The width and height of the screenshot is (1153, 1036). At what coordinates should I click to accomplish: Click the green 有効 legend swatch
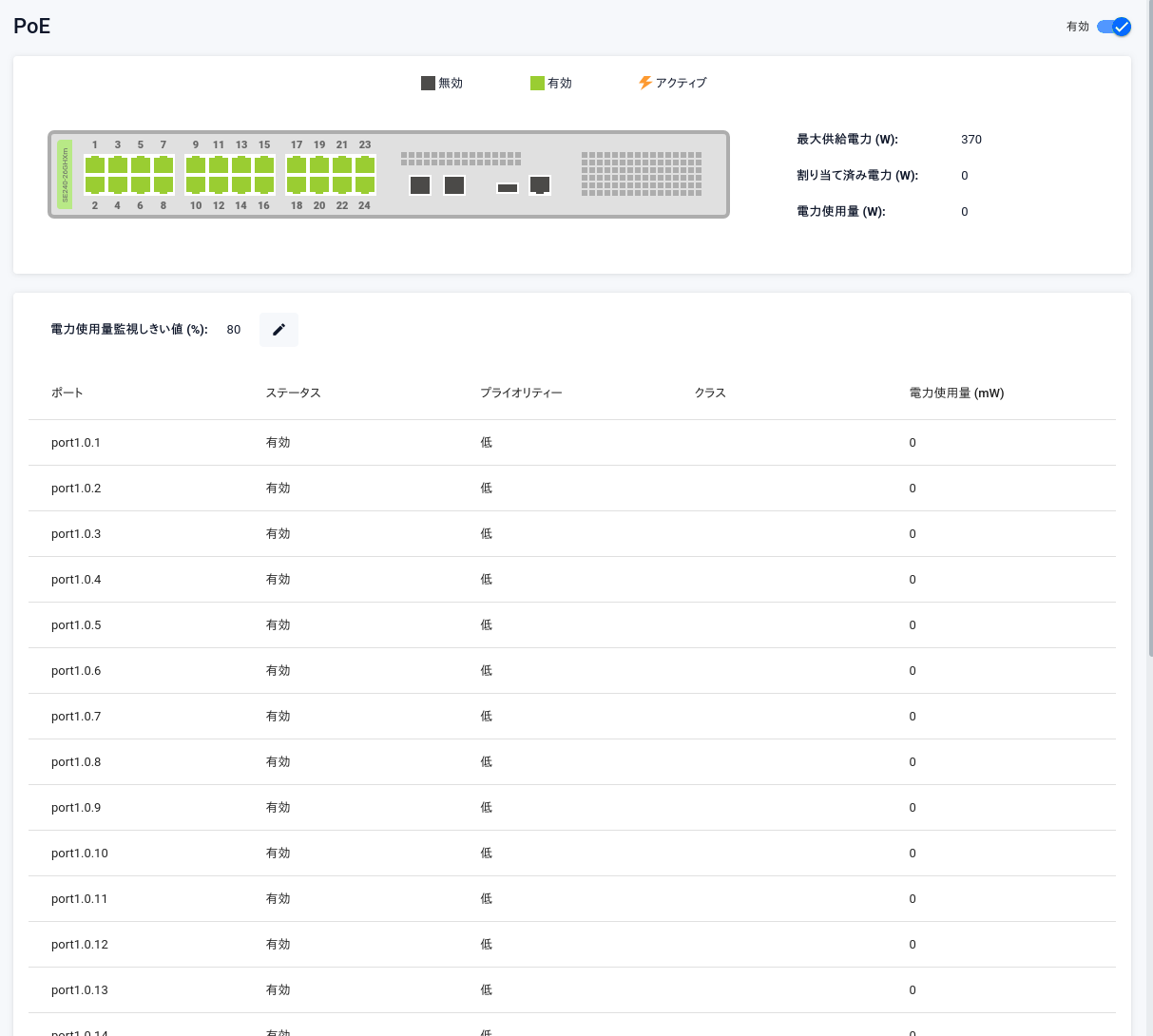click(x=537, y=84)
